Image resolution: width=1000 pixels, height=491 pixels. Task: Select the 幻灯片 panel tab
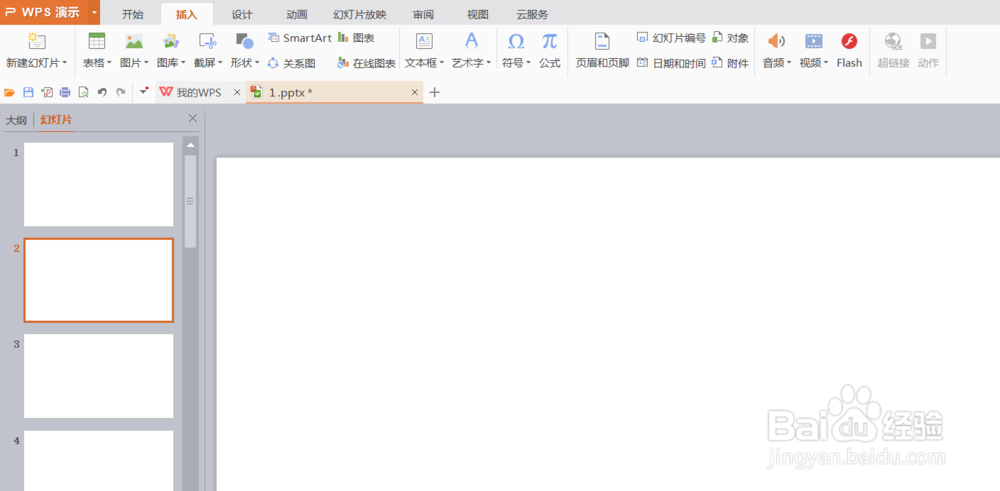pos(56,120)
